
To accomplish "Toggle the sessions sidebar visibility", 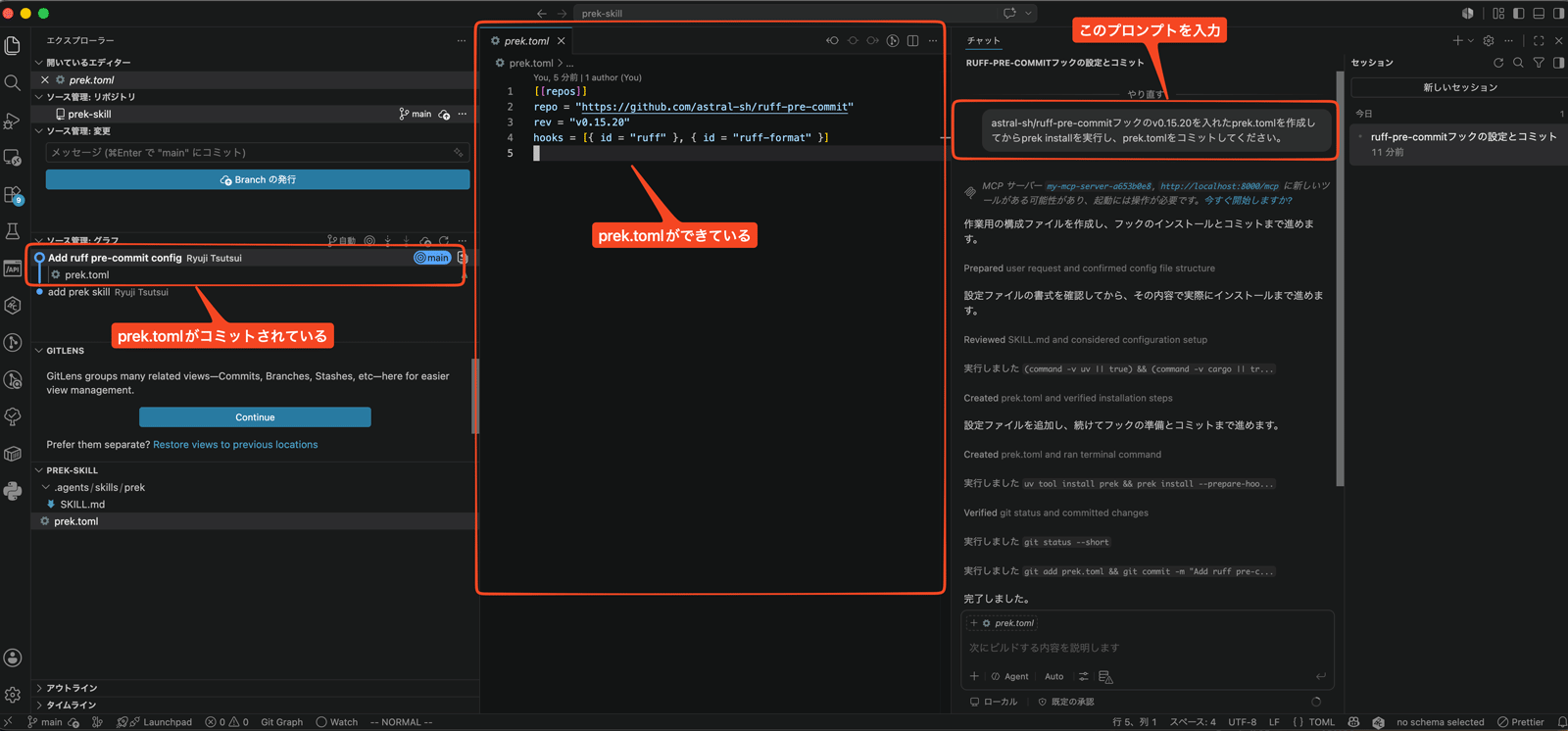I will 1558,63.
